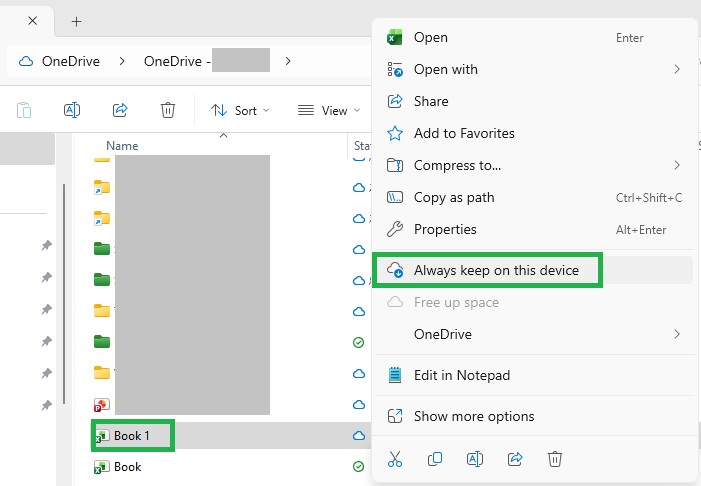Screen dimensions: 701x486
Task: Click the chevron arrow beside the OneDrive menu entry
Action: coord(677,334)
